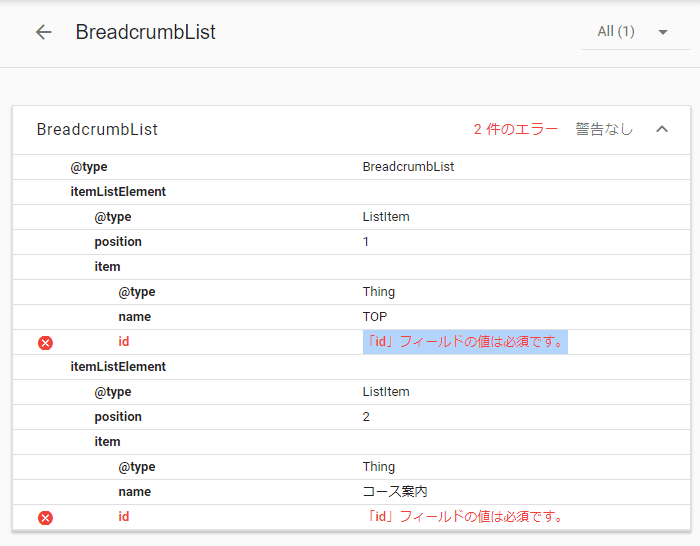
Task: Collapse the BreadcrumbList card chevron
Action: tap(662, 129)
